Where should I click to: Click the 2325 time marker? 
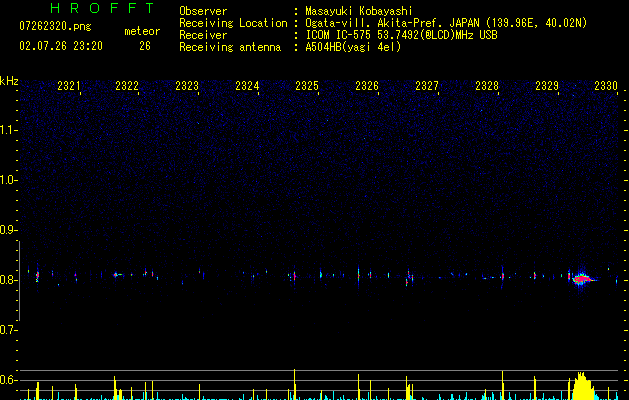click(x=307, y=86)
